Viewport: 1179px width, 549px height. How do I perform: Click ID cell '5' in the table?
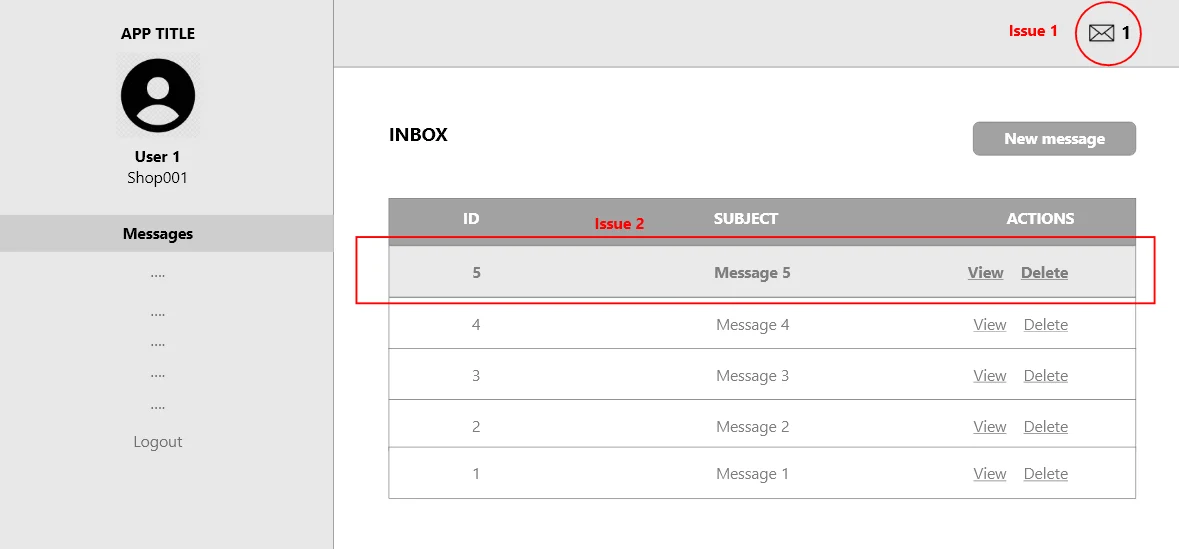pos(477,272)
